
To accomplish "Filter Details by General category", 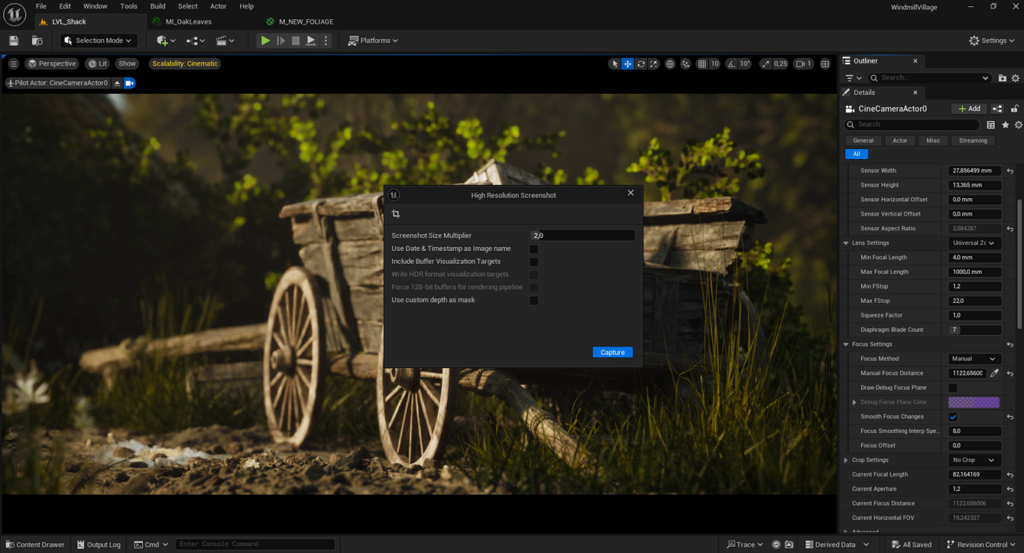I will pos(863,140).
